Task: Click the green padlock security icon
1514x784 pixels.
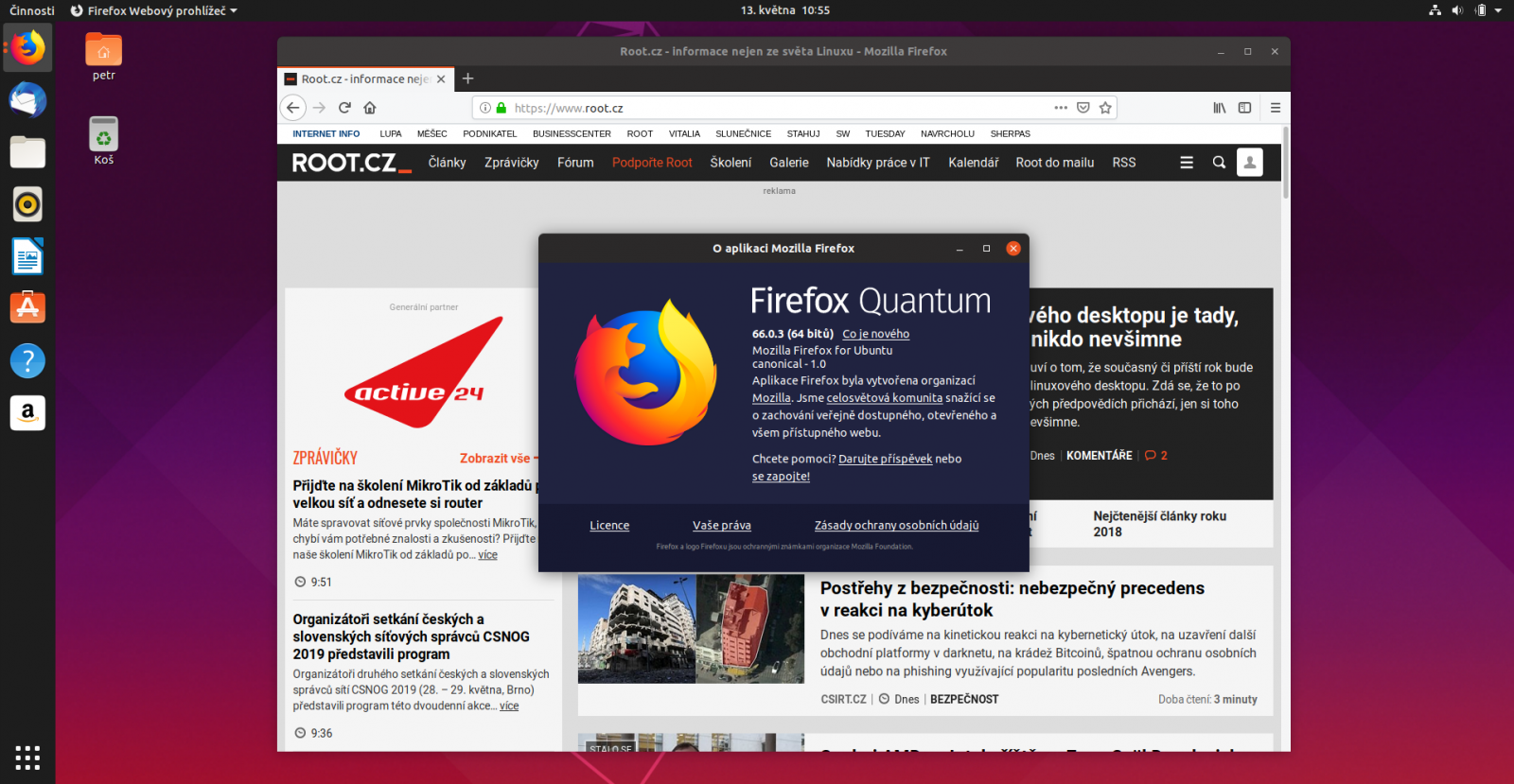Action: coord(502,108)
